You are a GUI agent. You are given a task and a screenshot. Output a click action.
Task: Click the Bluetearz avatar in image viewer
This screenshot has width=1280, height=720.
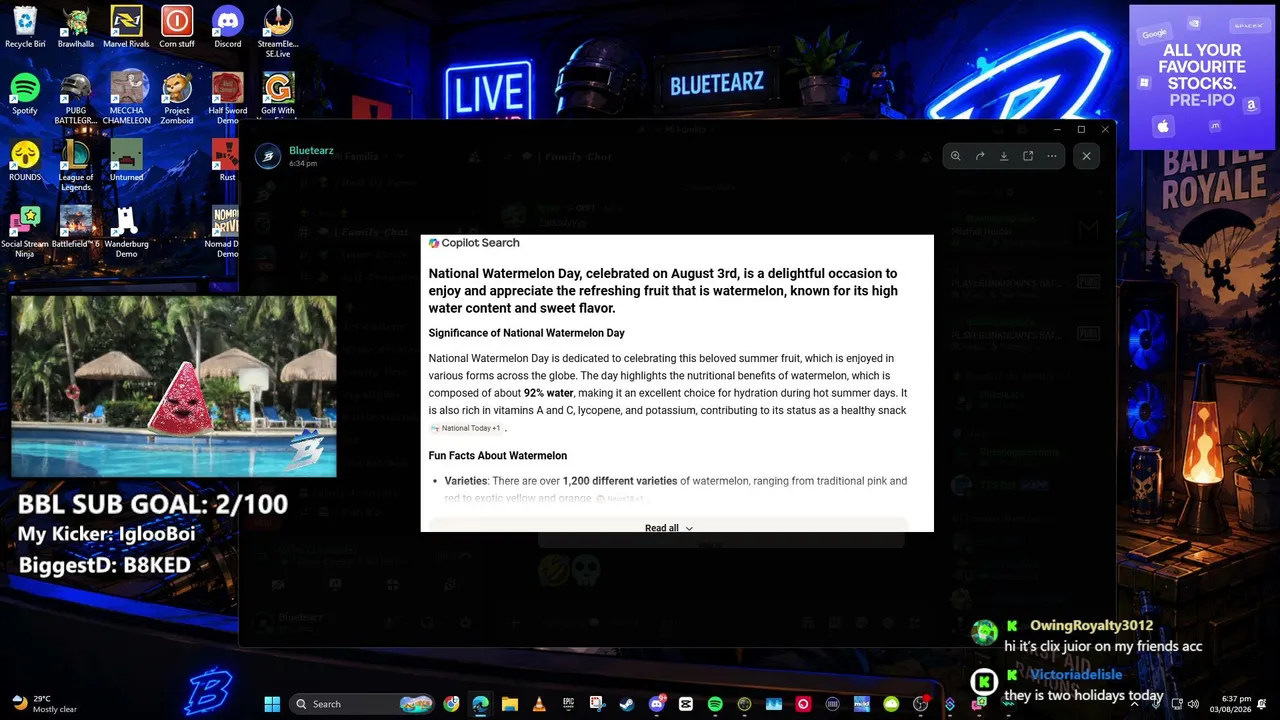click(267, 157)
